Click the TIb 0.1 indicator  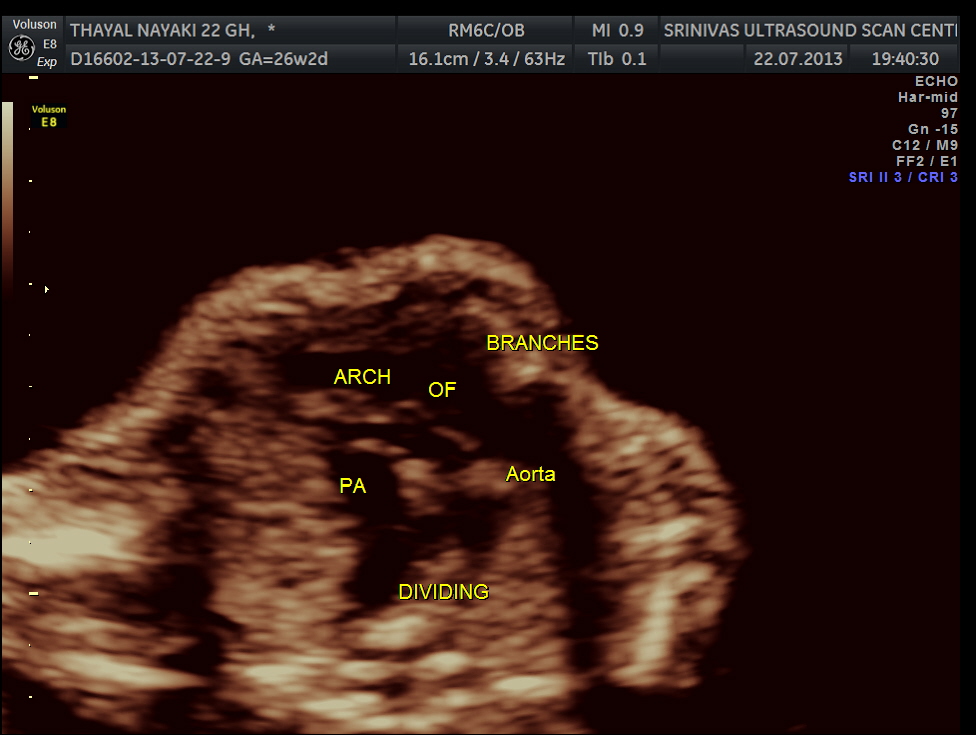pos(618,59)
